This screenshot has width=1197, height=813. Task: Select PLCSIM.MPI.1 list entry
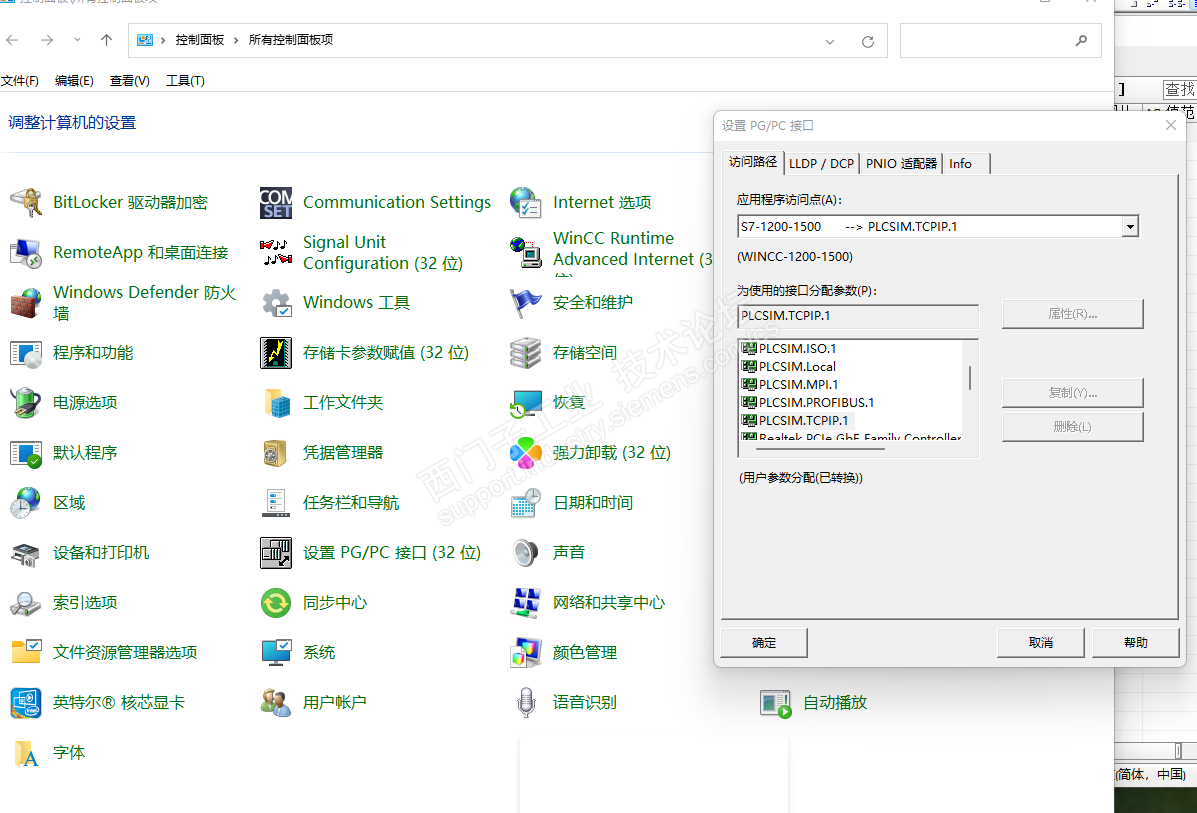790,384
